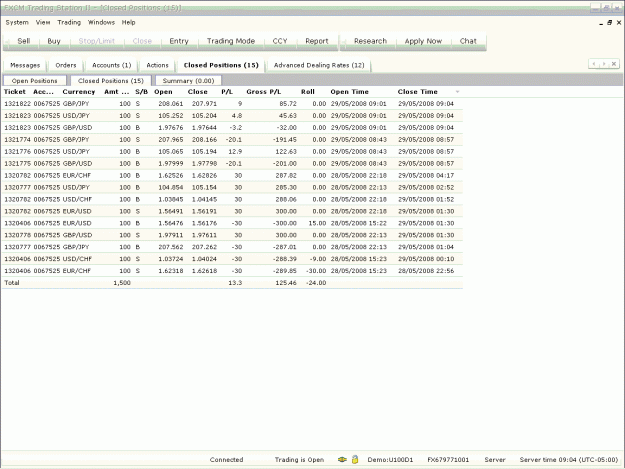
Task: Open the Trading menu
Action: coord(69,22)
